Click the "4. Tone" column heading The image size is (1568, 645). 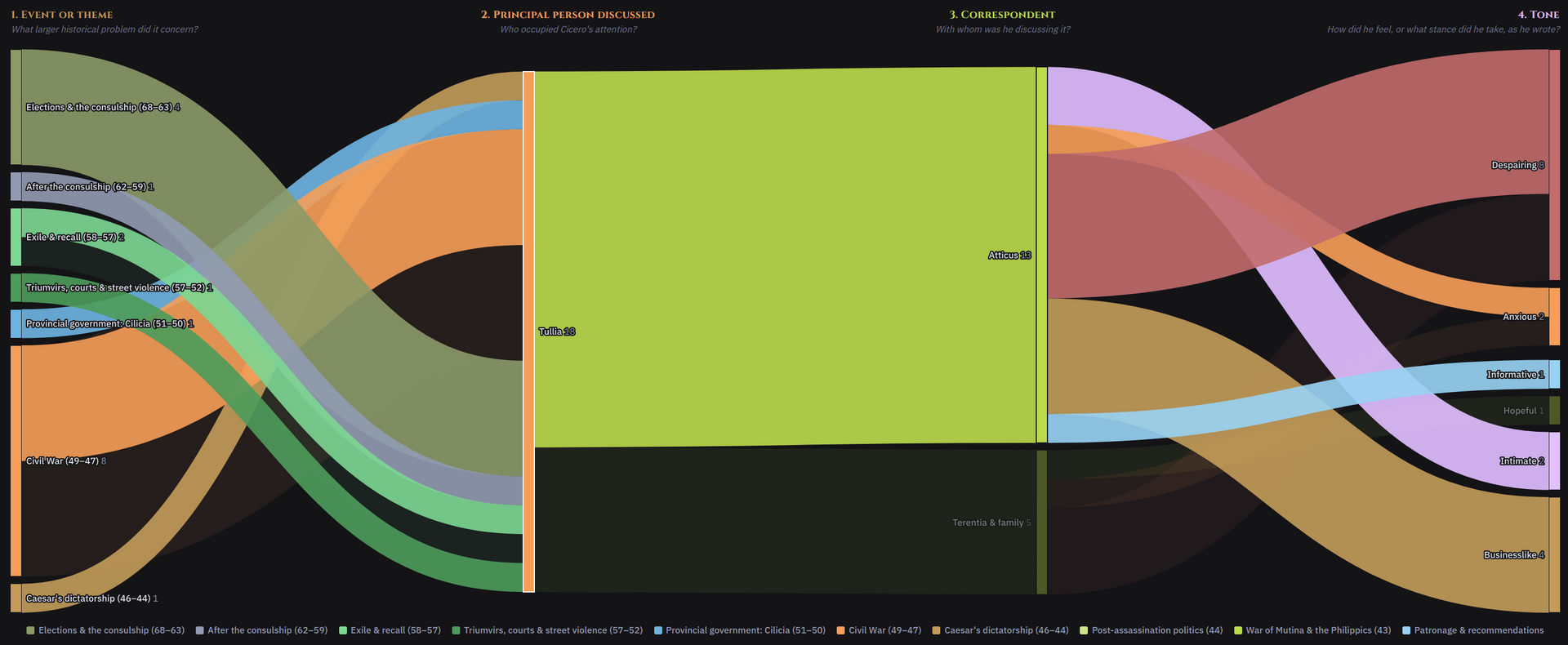(1539, 15)
